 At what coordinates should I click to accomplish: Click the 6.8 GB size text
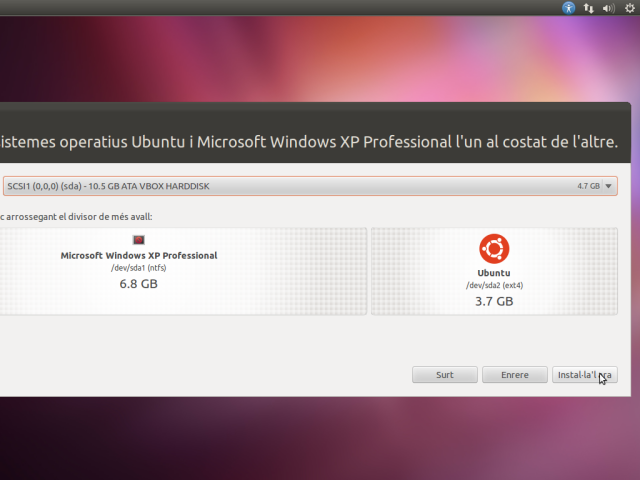(x=138, y=284)
